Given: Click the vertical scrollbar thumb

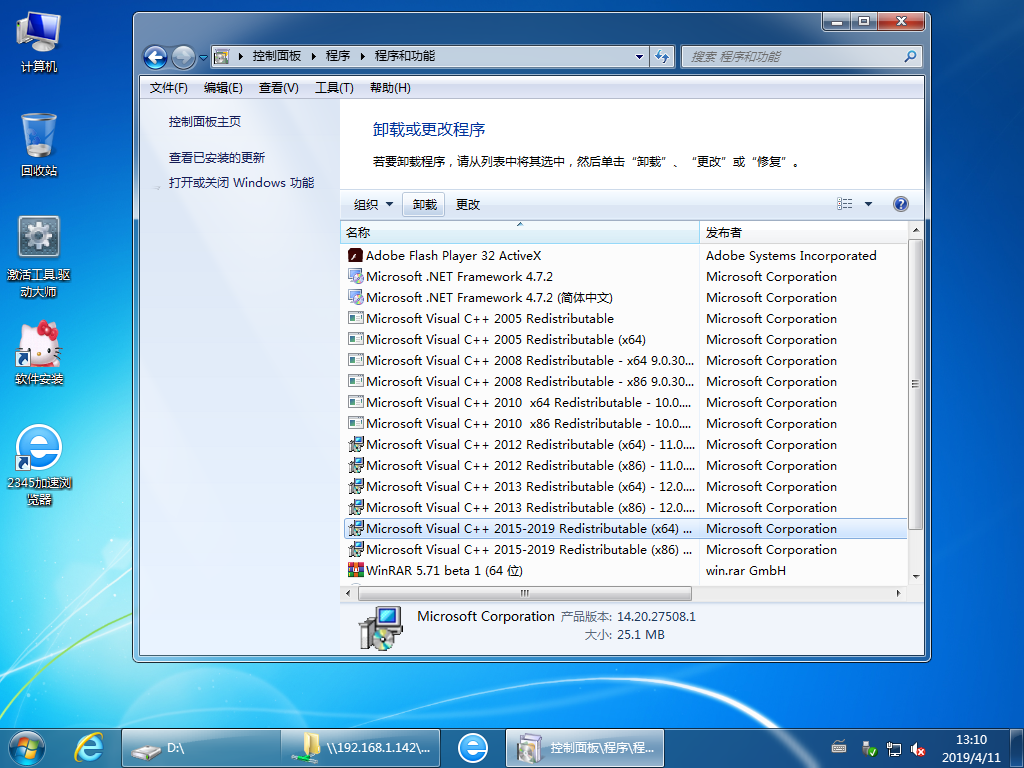Looking at the screenshot, I should (915, 384).
